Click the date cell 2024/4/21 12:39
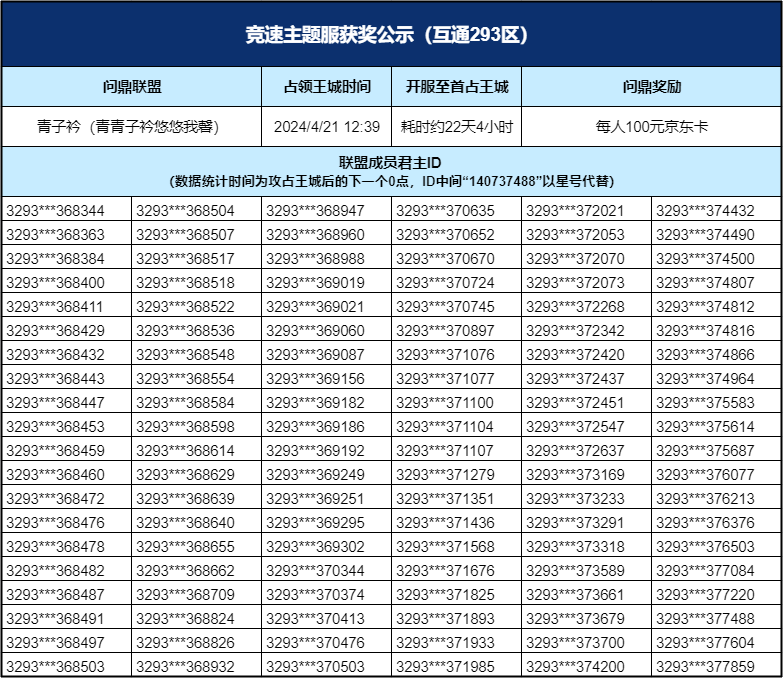Image resolution: width=783 pixels, height=678 pixels. (327, 127)
